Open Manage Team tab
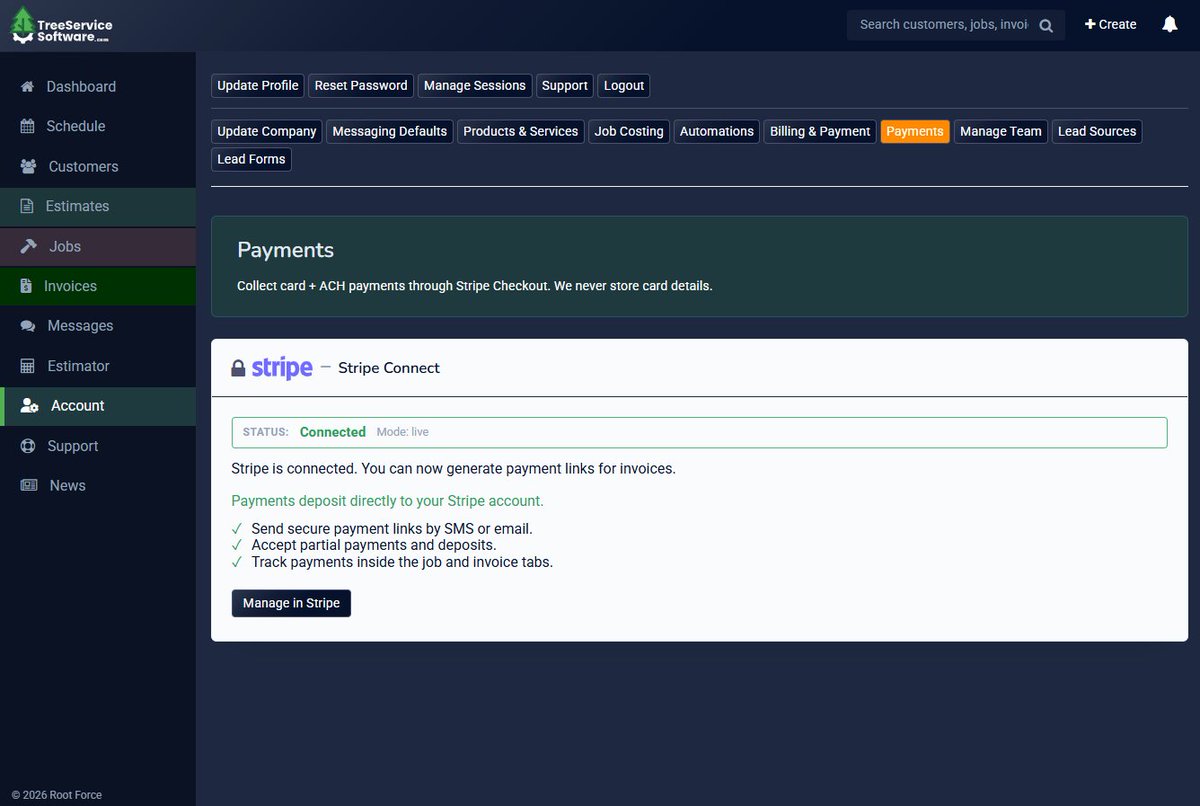 click(1001, 132)
